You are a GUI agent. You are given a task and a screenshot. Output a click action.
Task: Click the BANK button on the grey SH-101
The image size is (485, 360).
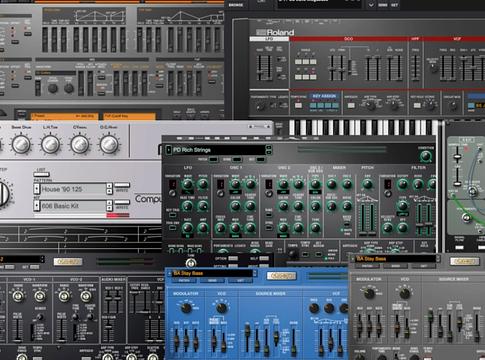point(396,266)
